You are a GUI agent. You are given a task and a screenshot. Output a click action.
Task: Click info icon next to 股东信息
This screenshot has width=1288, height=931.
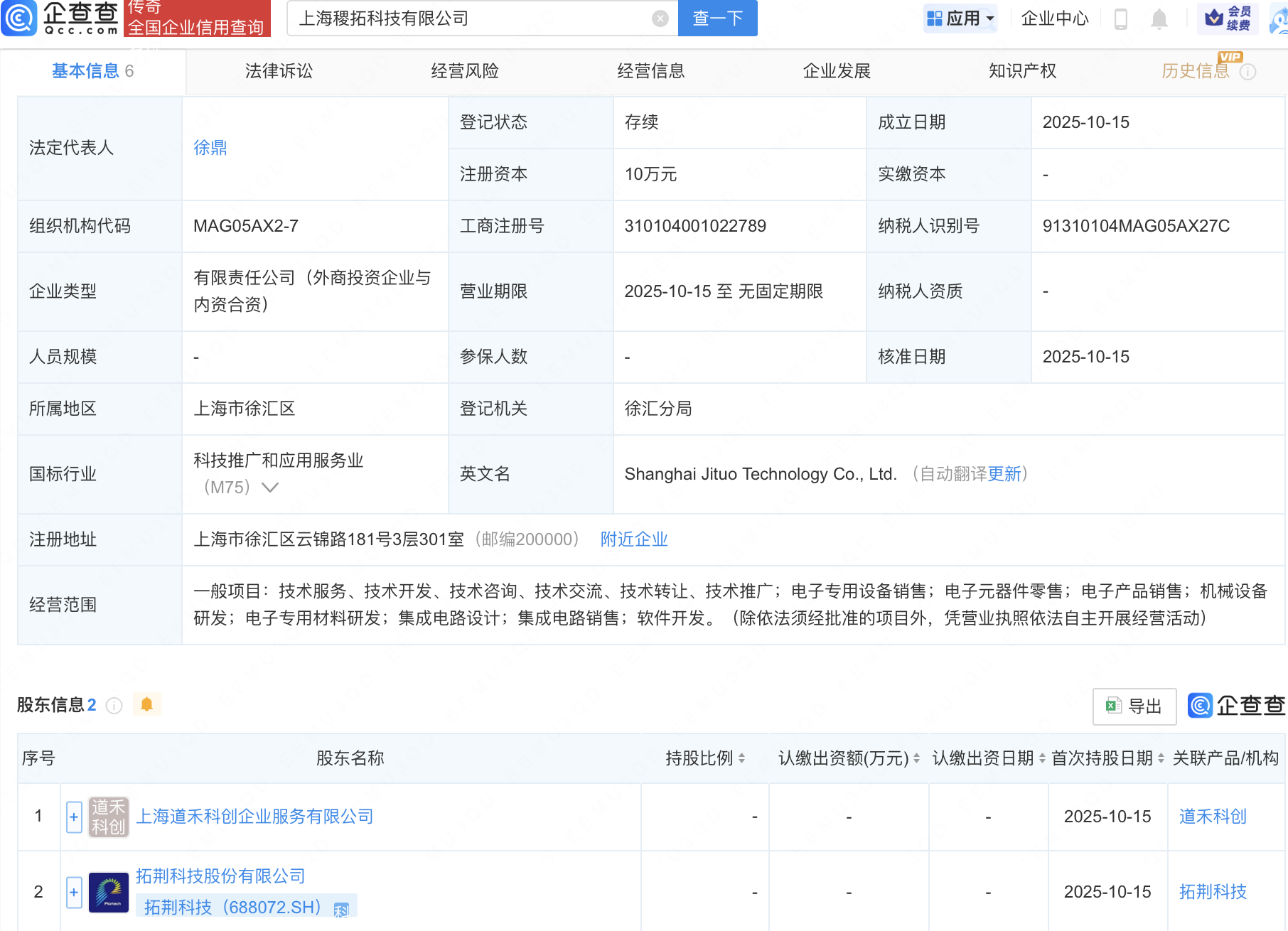point(114,705)
